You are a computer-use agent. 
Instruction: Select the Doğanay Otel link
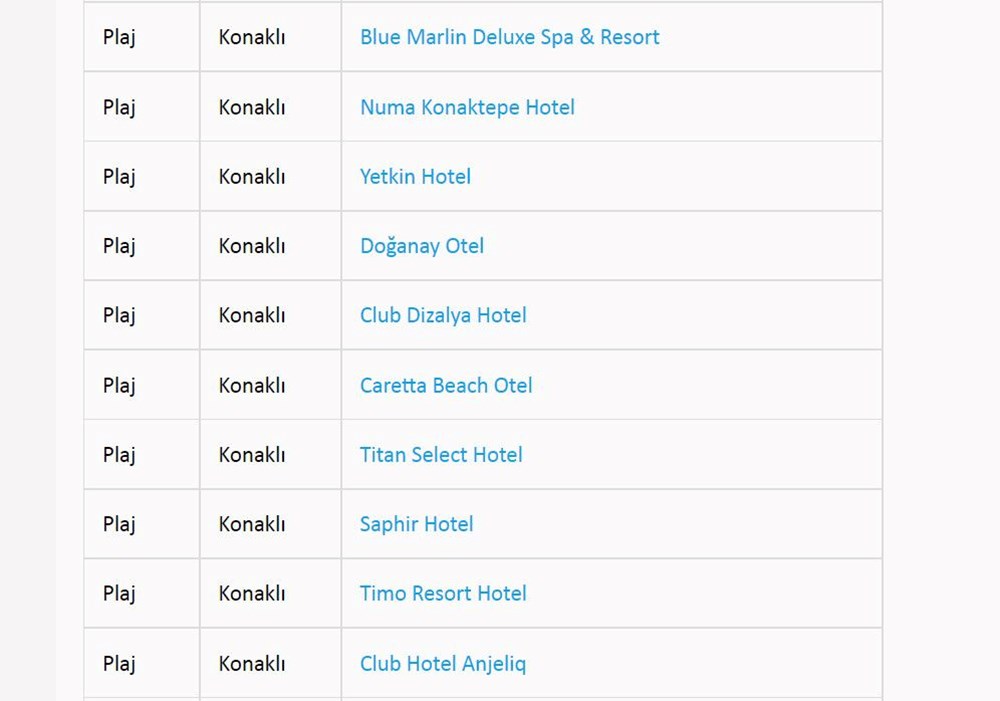(421, 246)
